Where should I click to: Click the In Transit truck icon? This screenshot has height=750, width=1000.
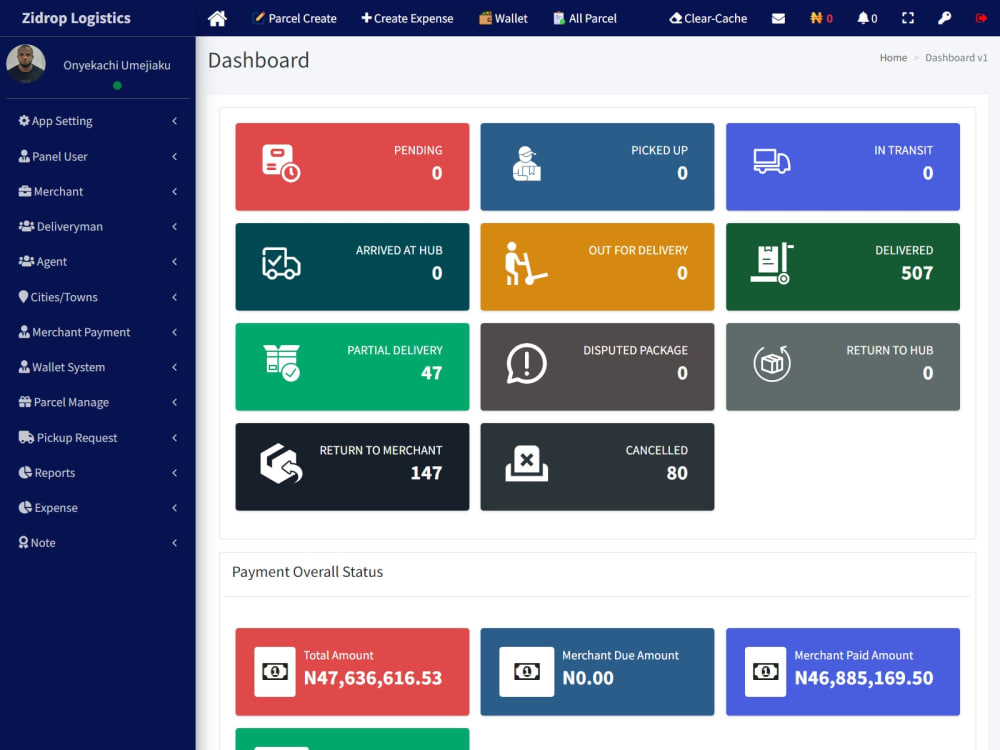point(772,161)
